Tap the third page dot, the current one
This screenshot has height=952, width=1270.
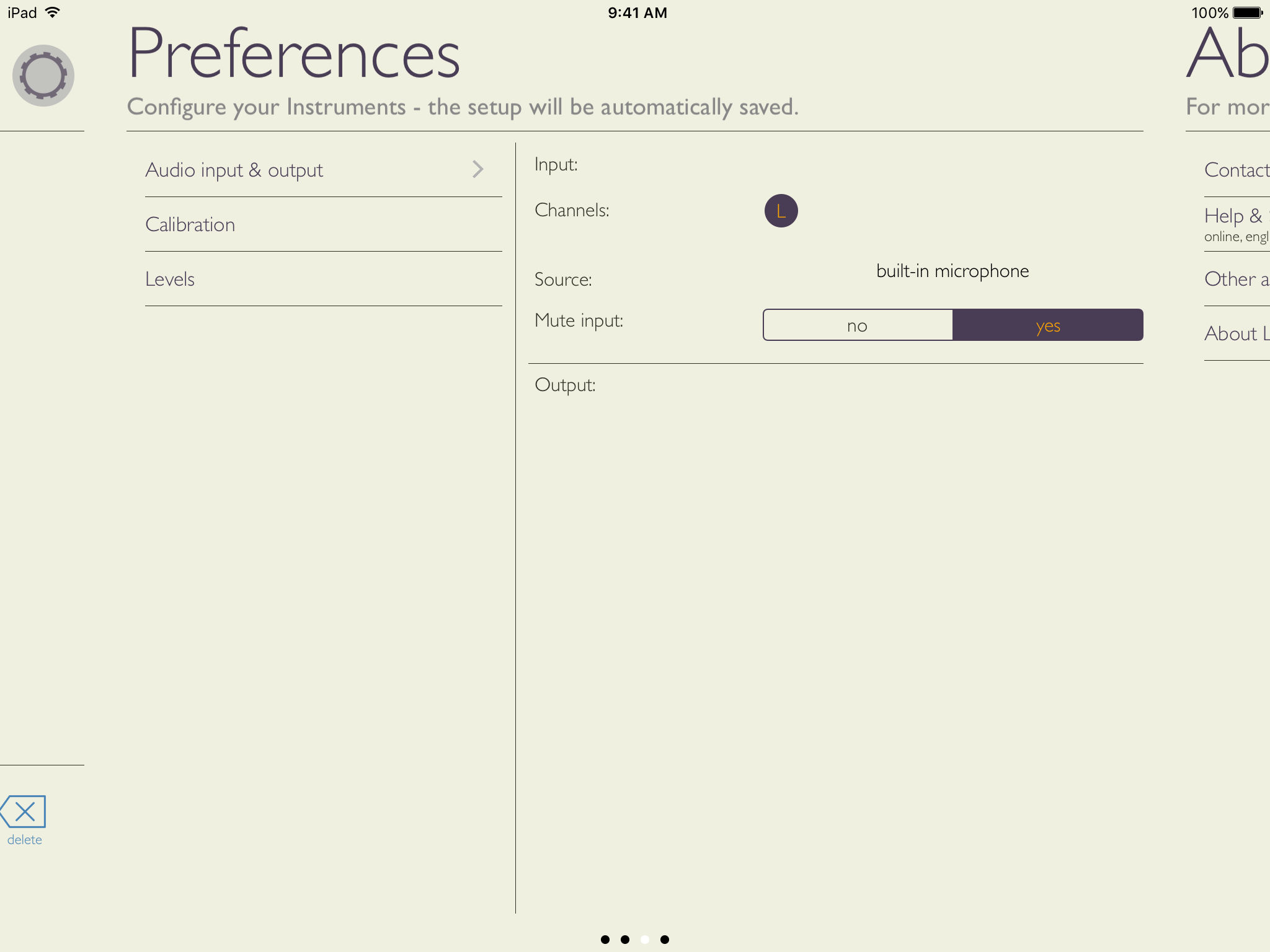pyautogui.click(x=645, y=940)
